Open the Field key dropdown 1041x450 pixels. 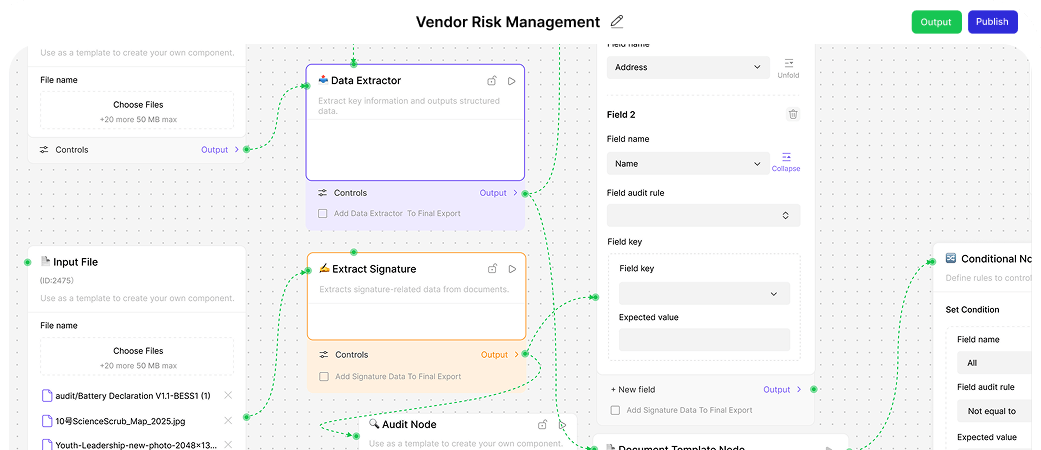coord(704,293)
